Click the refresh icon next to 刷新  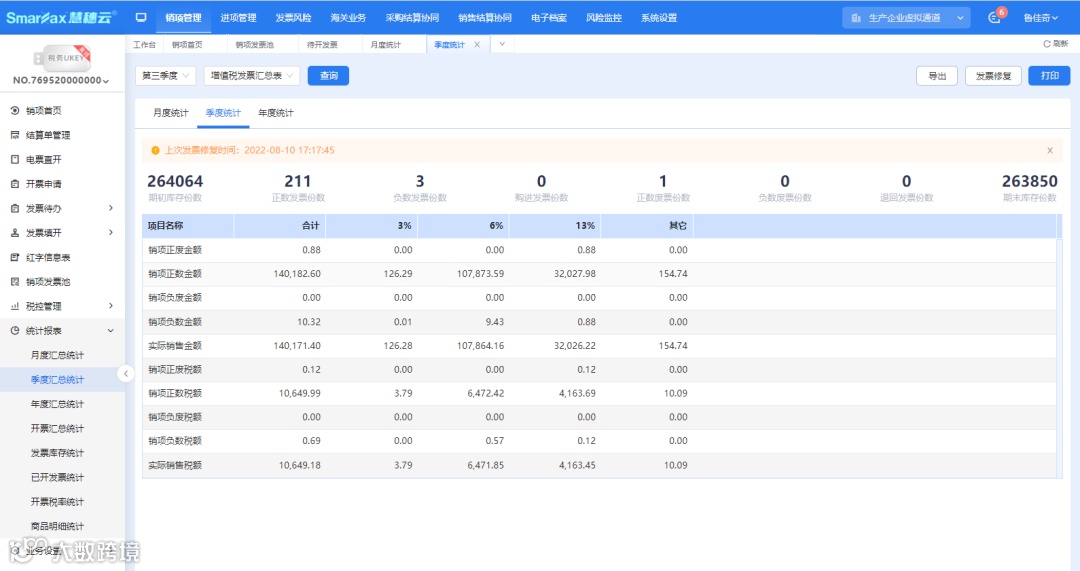point(1046,44)
